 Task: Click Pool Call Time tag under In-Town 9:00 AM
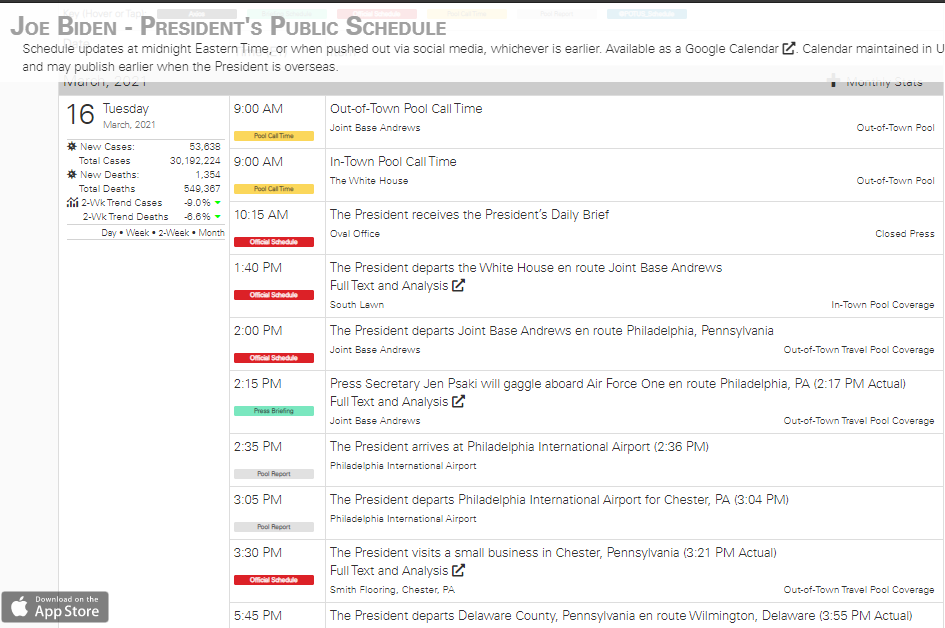pos(274,189)
